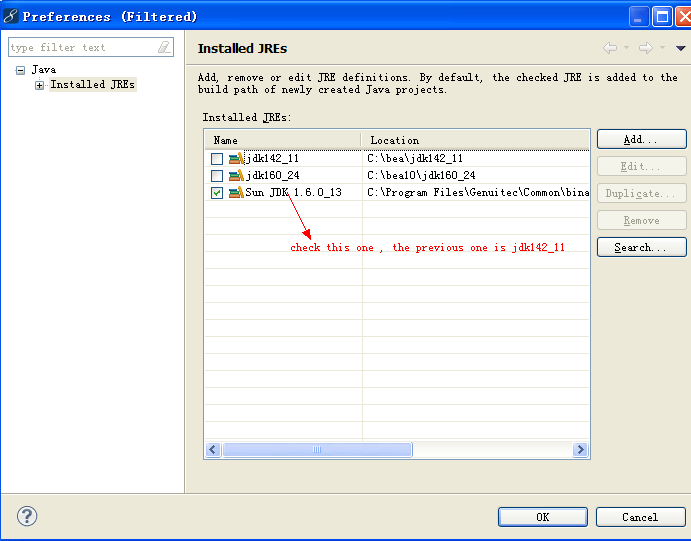Viewport: 691px width, 541px height.
Task: Dismiss dialog with Cancel button
Action: coord(640,517)
